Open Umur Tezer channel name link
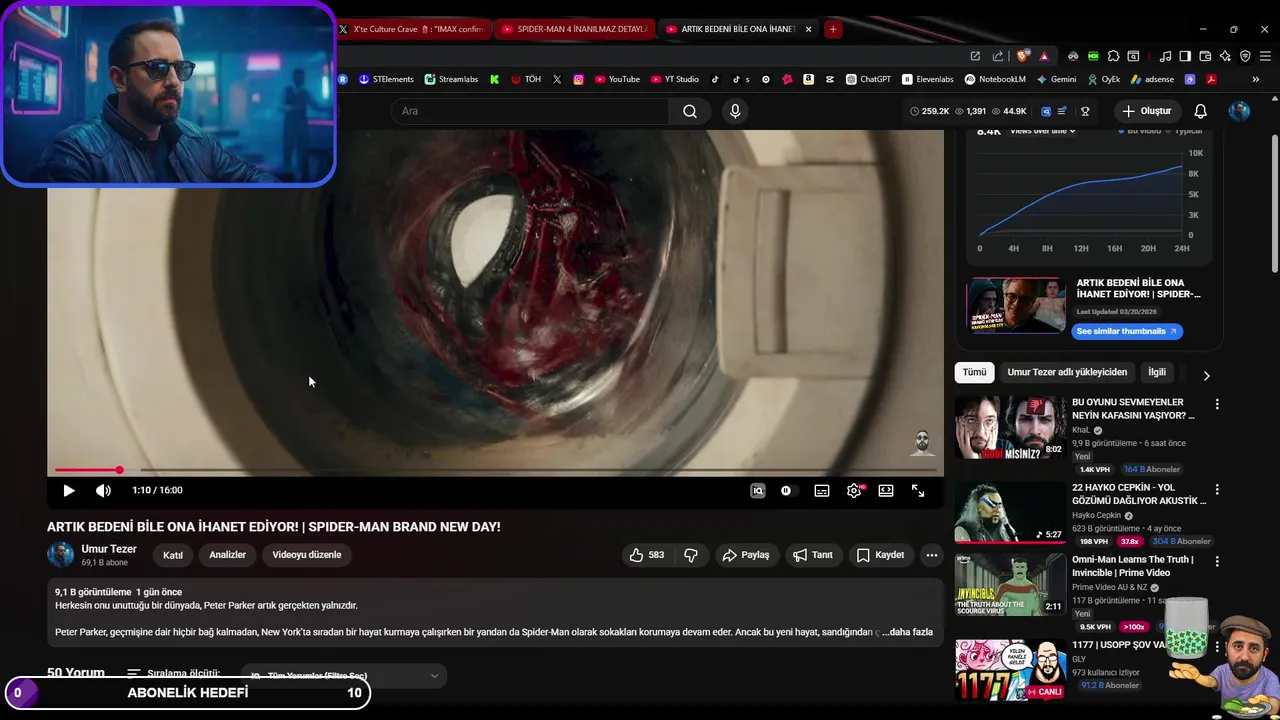 coord(109,549)
